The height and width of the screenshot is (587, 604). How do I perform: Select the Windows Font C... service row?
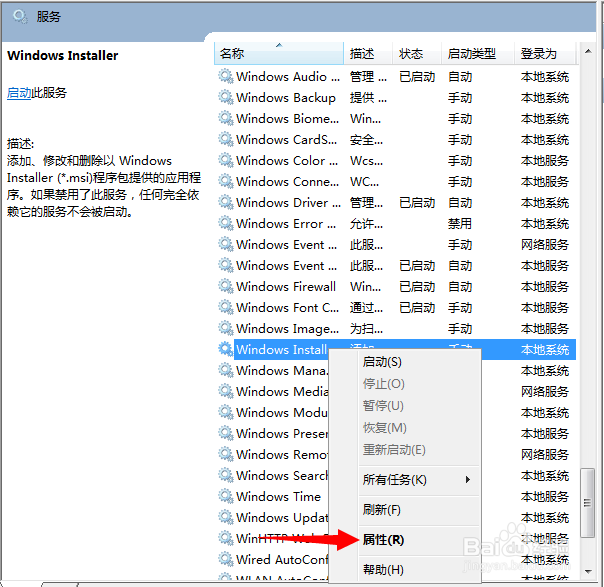point(397,307)
